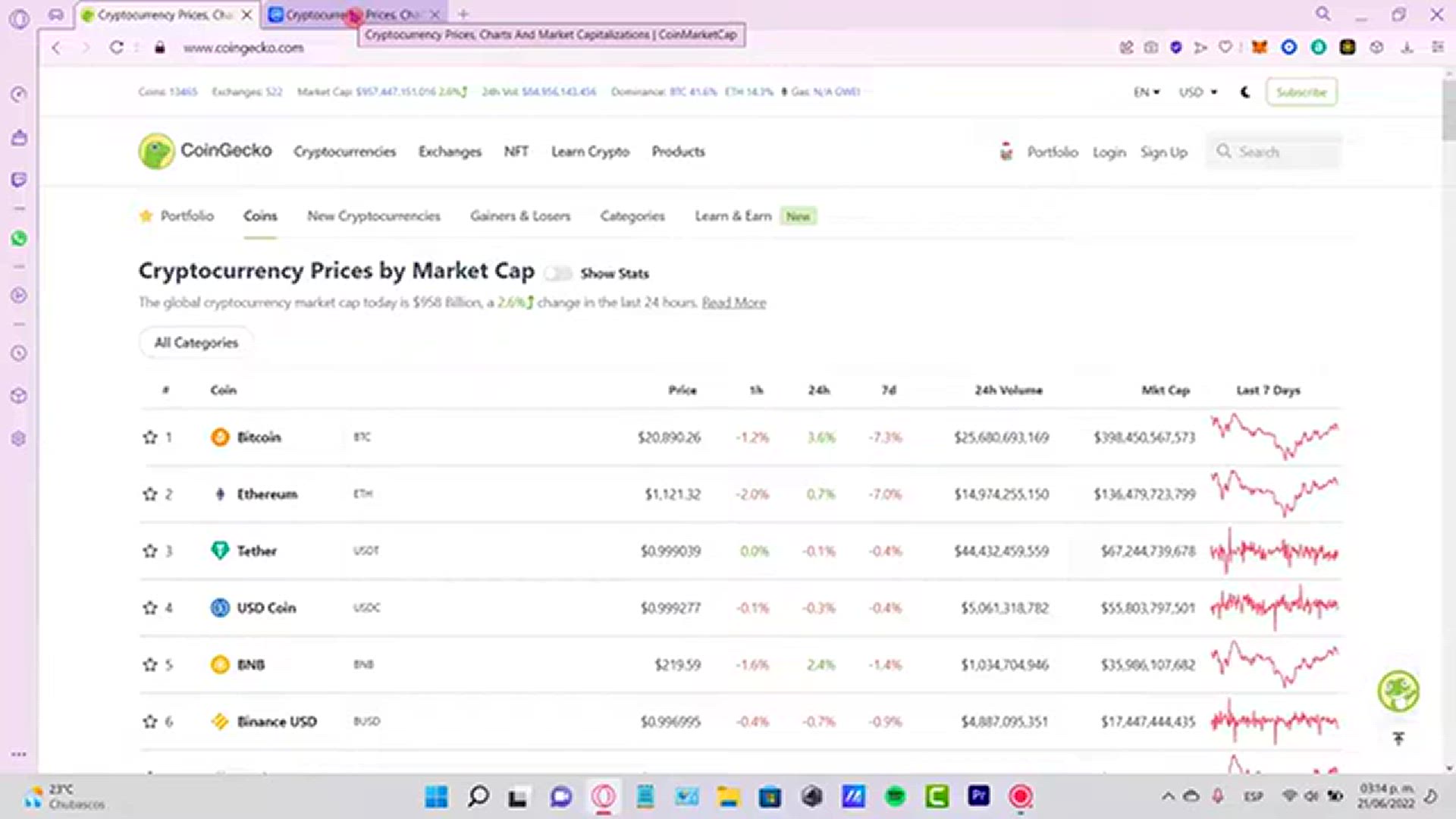The height and width of the screenshot is (819, 1456).
Task: Favorite BNB with its star icon
Action: (x=149, y=665)
